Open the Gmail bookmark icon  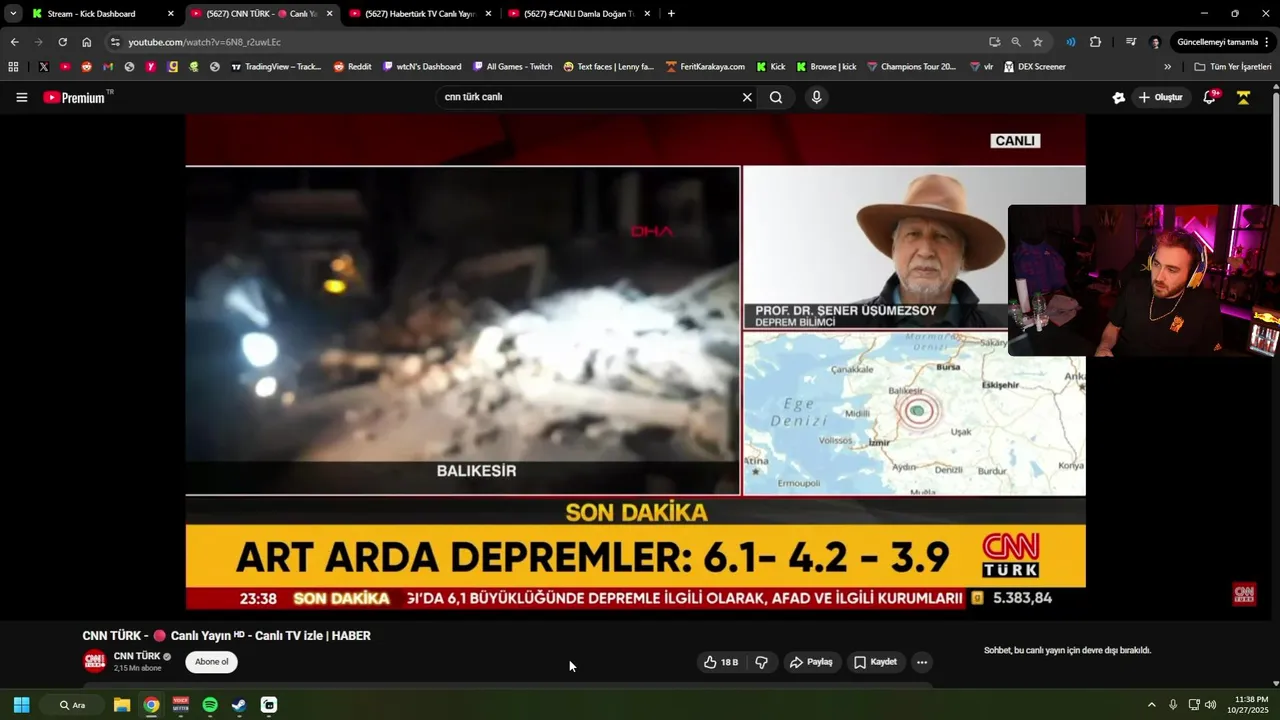(108, 67)
